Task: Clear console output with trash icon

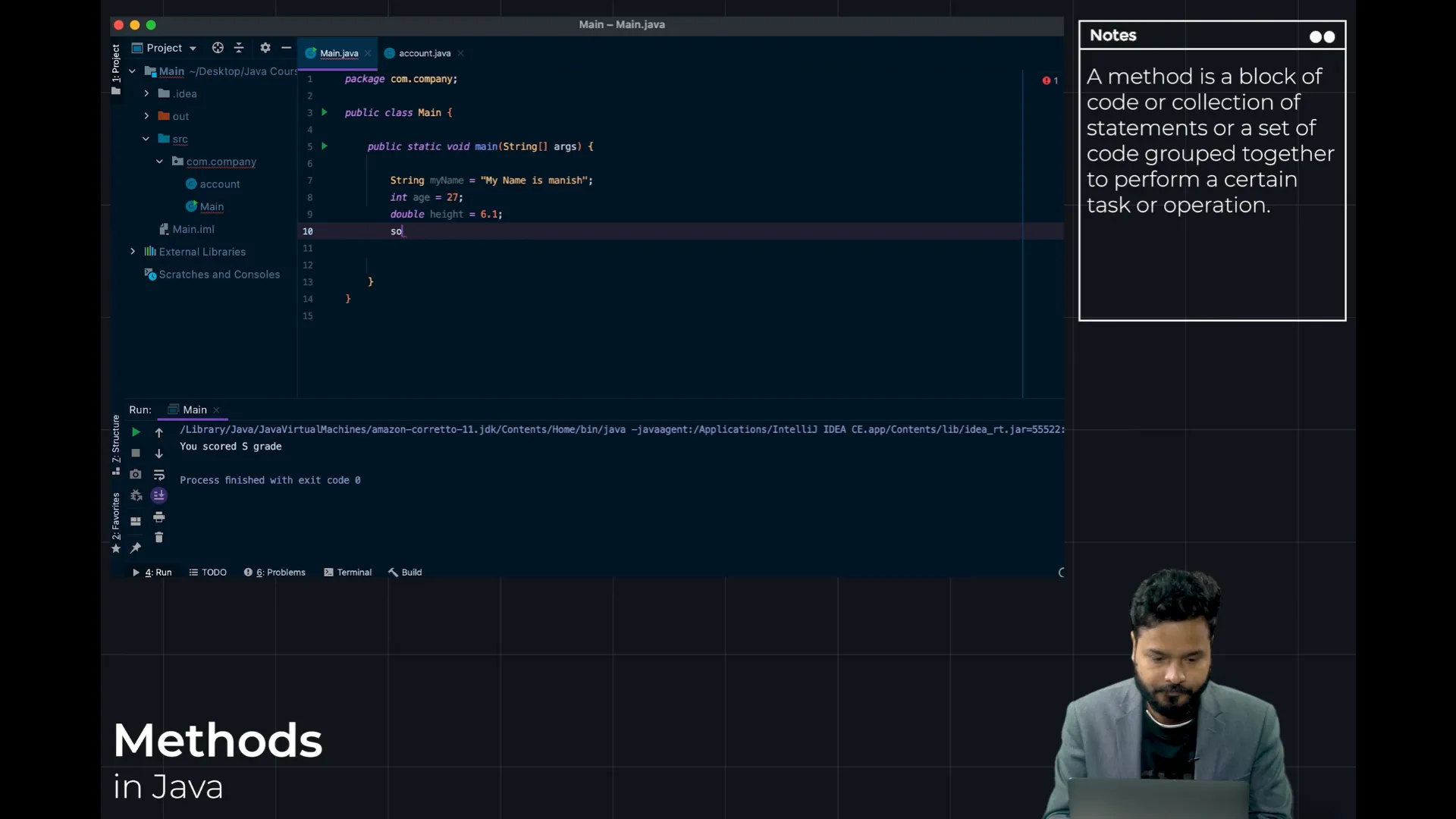Action: click(x=159, y=538)
